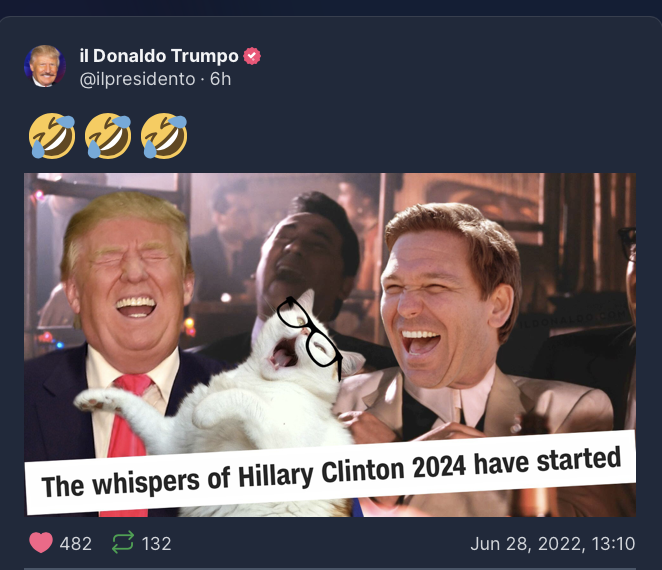
Task: Click the first laughing emoji
Action: click(x=52, y=136)
